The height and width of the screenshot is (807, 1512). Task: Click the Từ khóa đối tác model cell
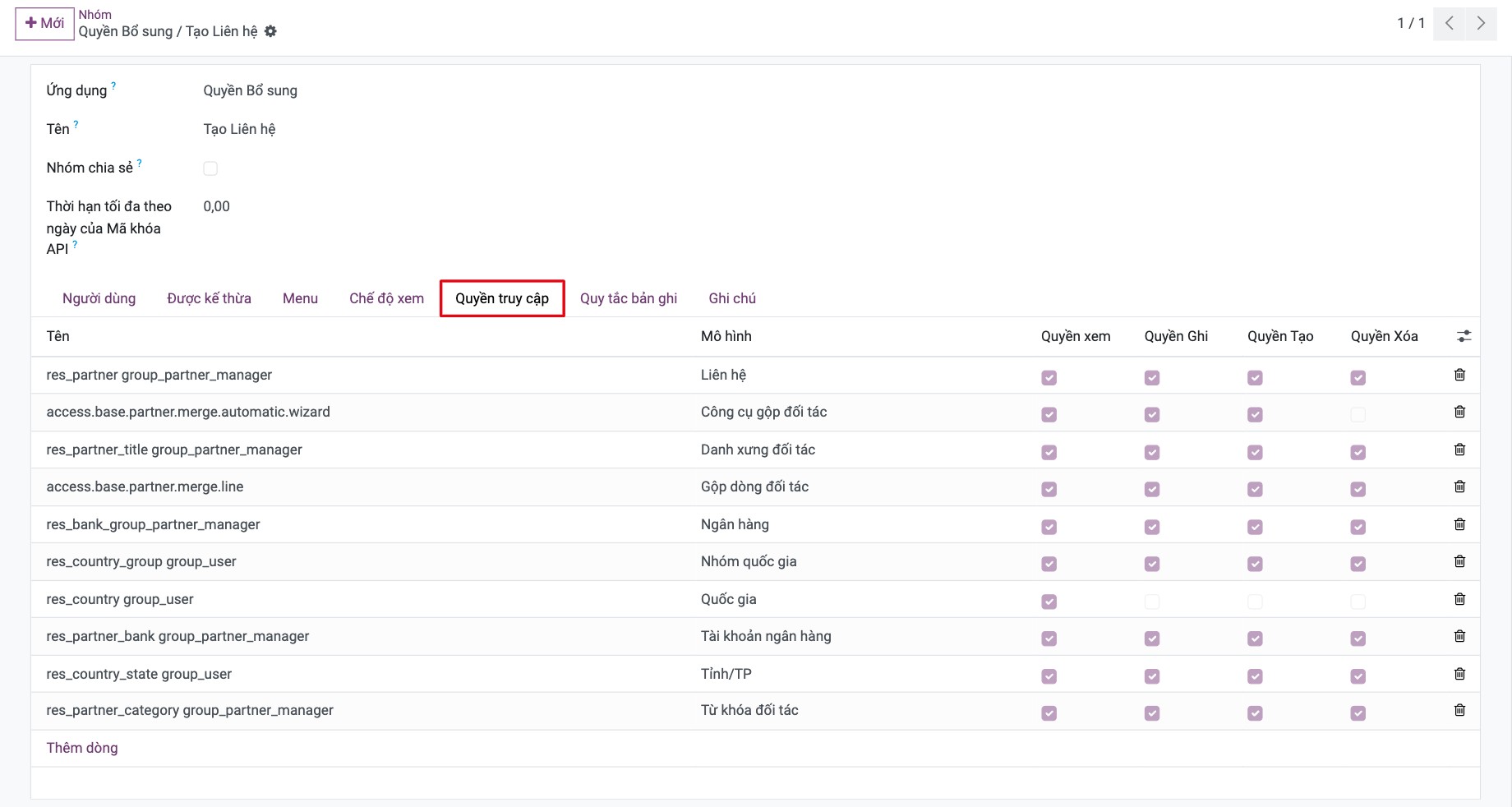click(x=749, y=710)
